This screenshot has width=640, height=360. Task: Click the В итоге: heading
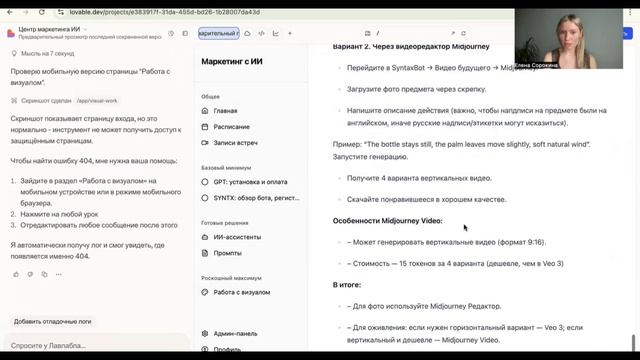pos(347,285)
